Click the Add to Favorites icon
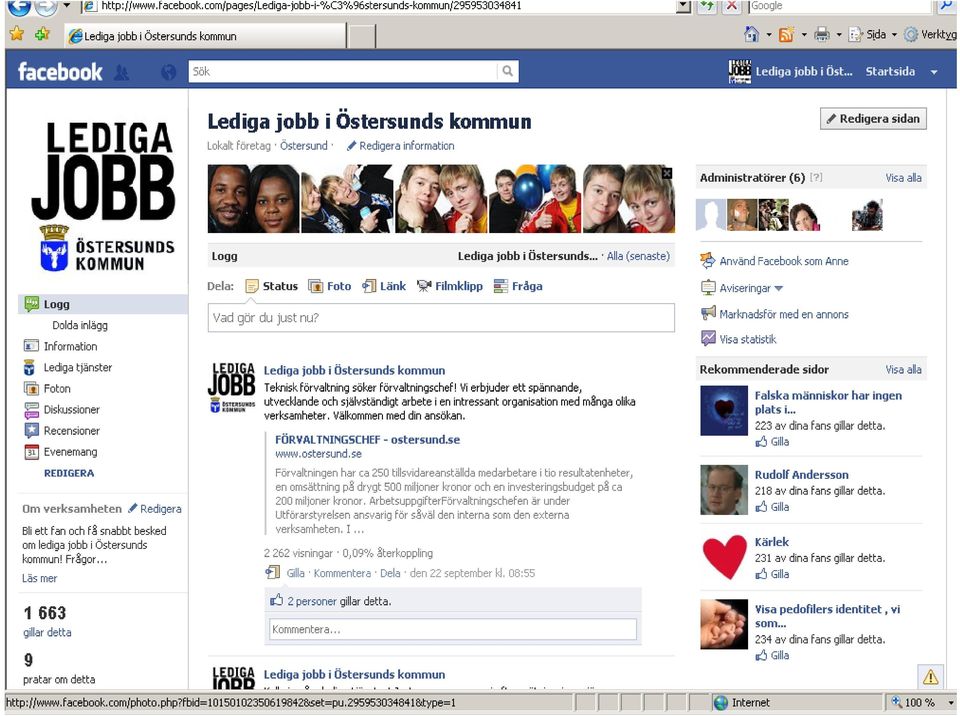The width and height of the screenshot is (960, 716). coord(42,34)
